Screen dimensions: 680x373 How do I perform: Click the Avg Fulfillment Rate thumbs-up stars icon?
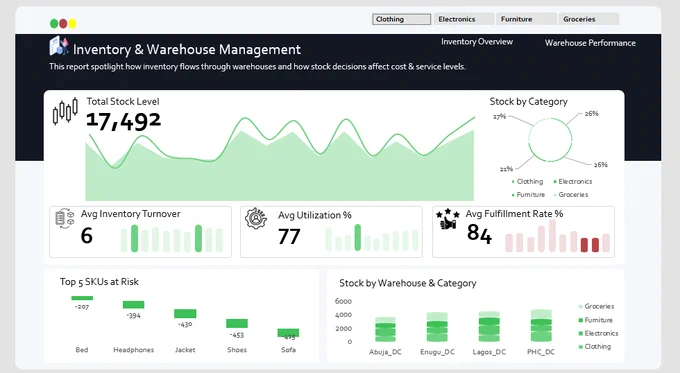pyautogui.click(x=448, y=219)
